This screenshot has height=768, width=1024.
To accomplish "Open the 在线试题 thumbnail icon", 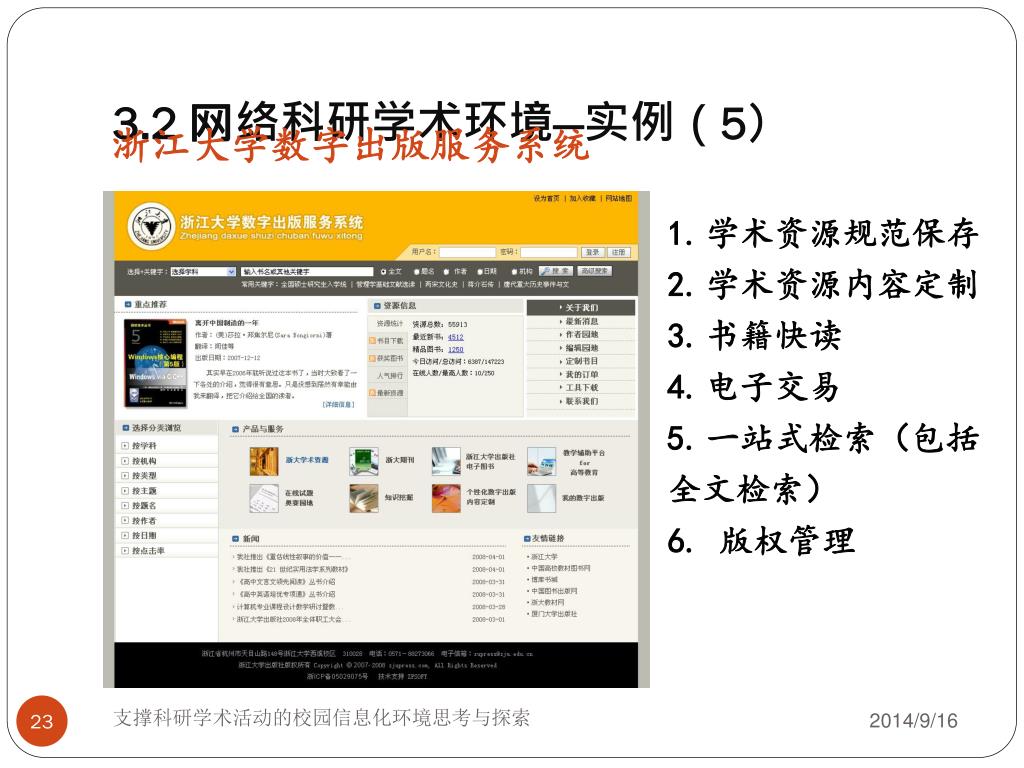I will click(263, 498).
